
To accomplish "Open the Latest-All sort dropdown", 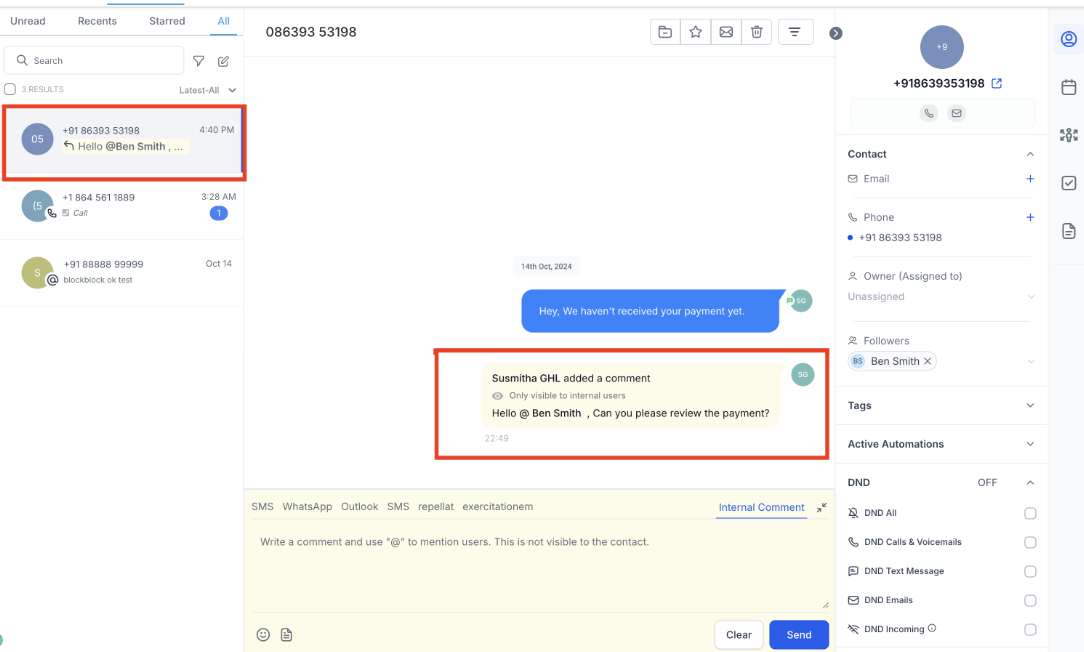I will point(208,90).
